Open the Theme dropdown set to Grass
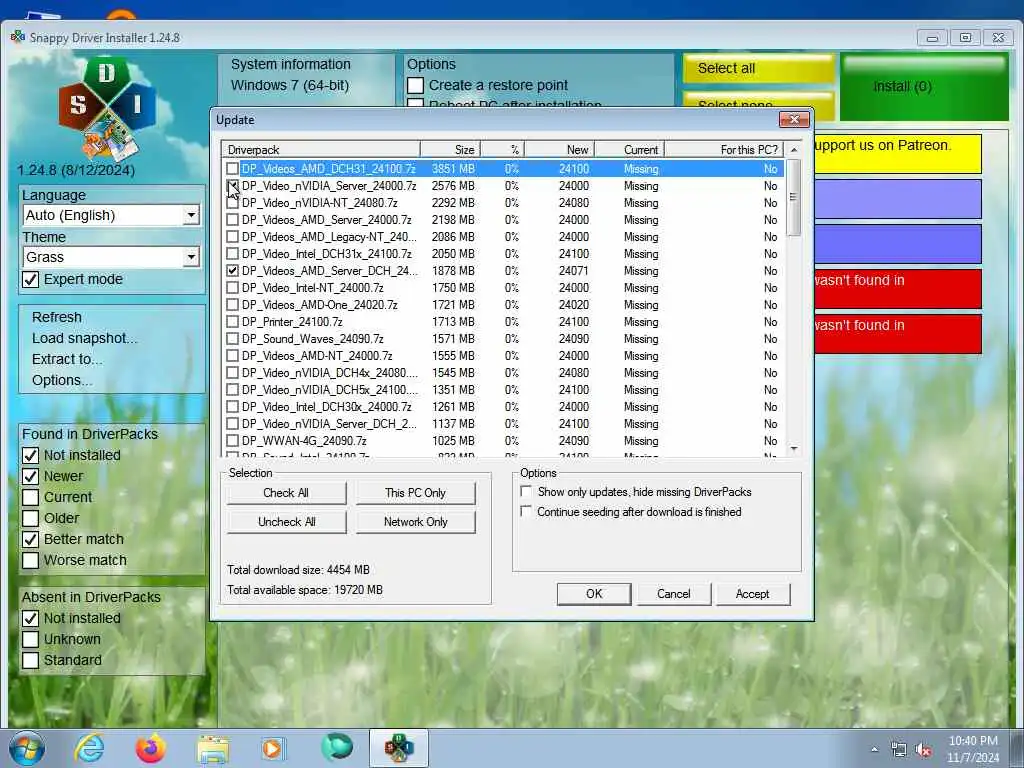 tap(111, 257)
